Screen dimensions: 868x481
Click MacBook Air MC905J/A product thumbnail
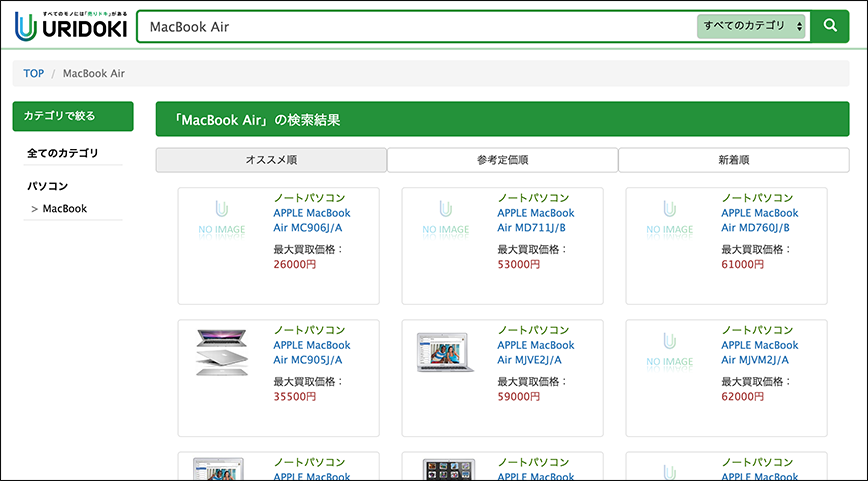point(222,352)
